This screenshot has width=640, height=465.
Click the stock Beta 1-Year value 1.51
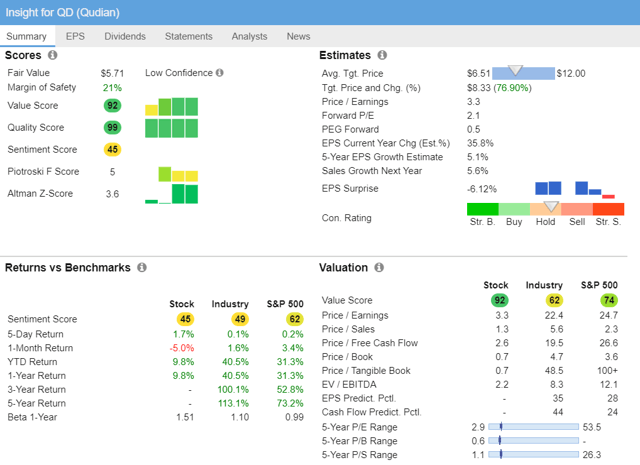185,417
